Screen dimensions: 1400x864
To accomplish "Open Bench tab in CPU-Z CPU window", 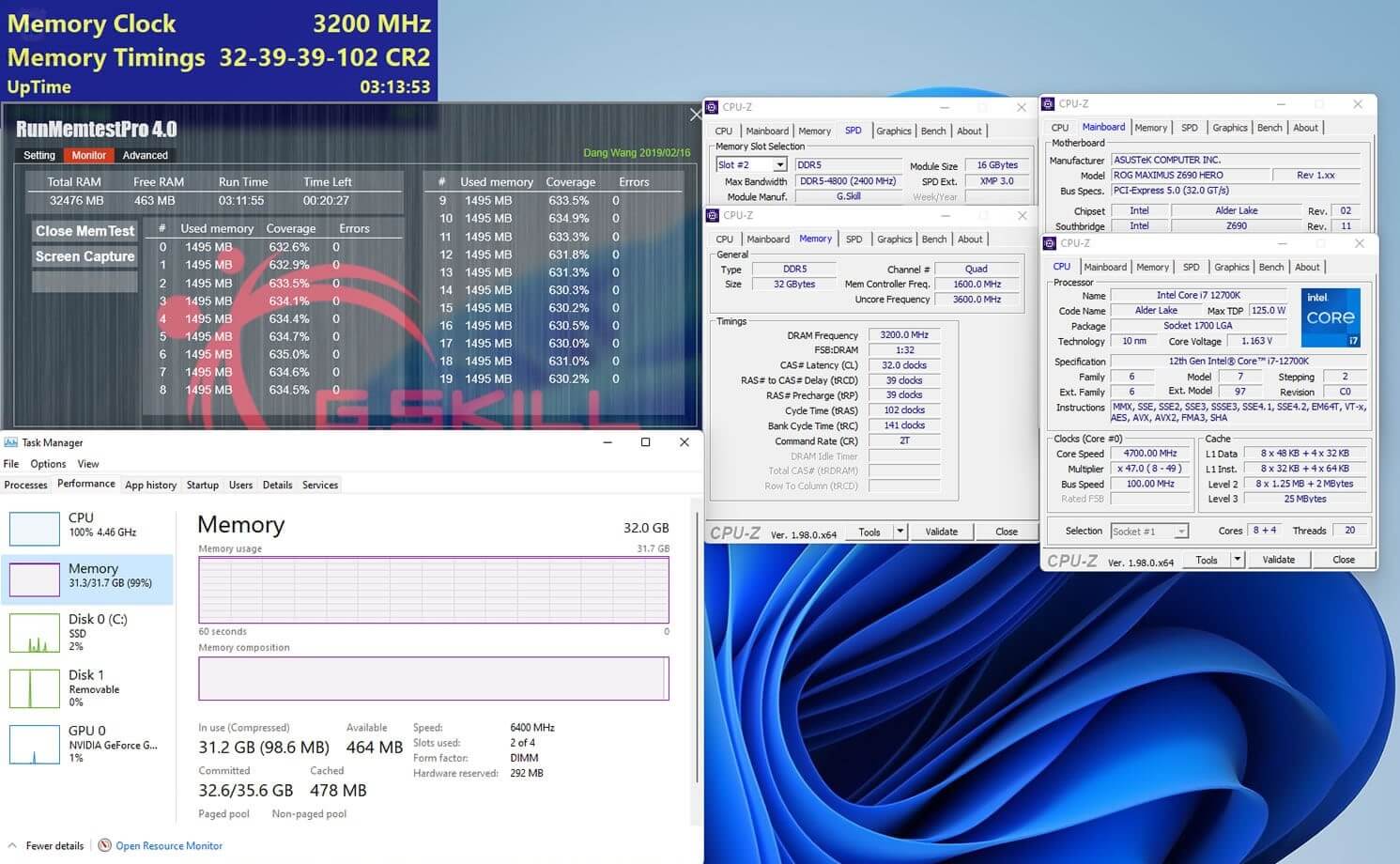I will click(1270, 268).
